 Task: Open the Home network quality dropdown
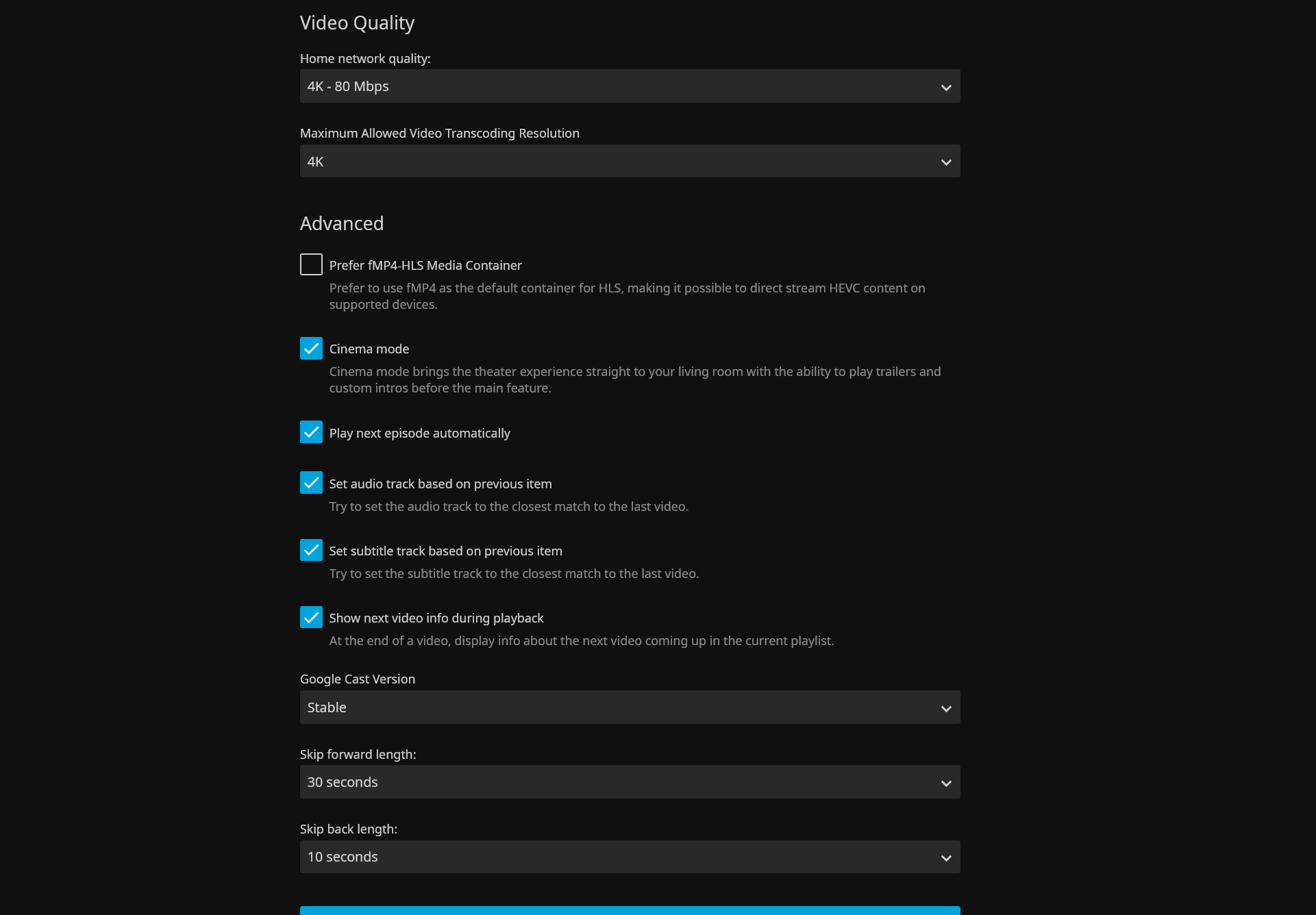[629, 86]
